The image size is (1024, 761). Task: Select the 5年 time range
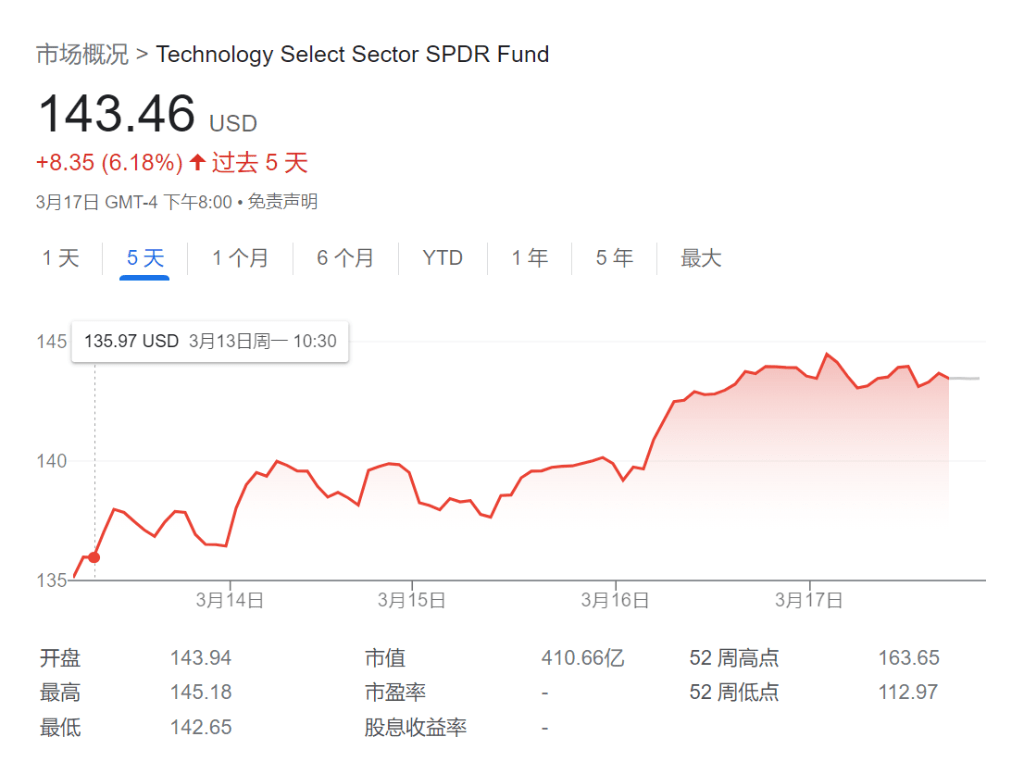tap(613, 258)
